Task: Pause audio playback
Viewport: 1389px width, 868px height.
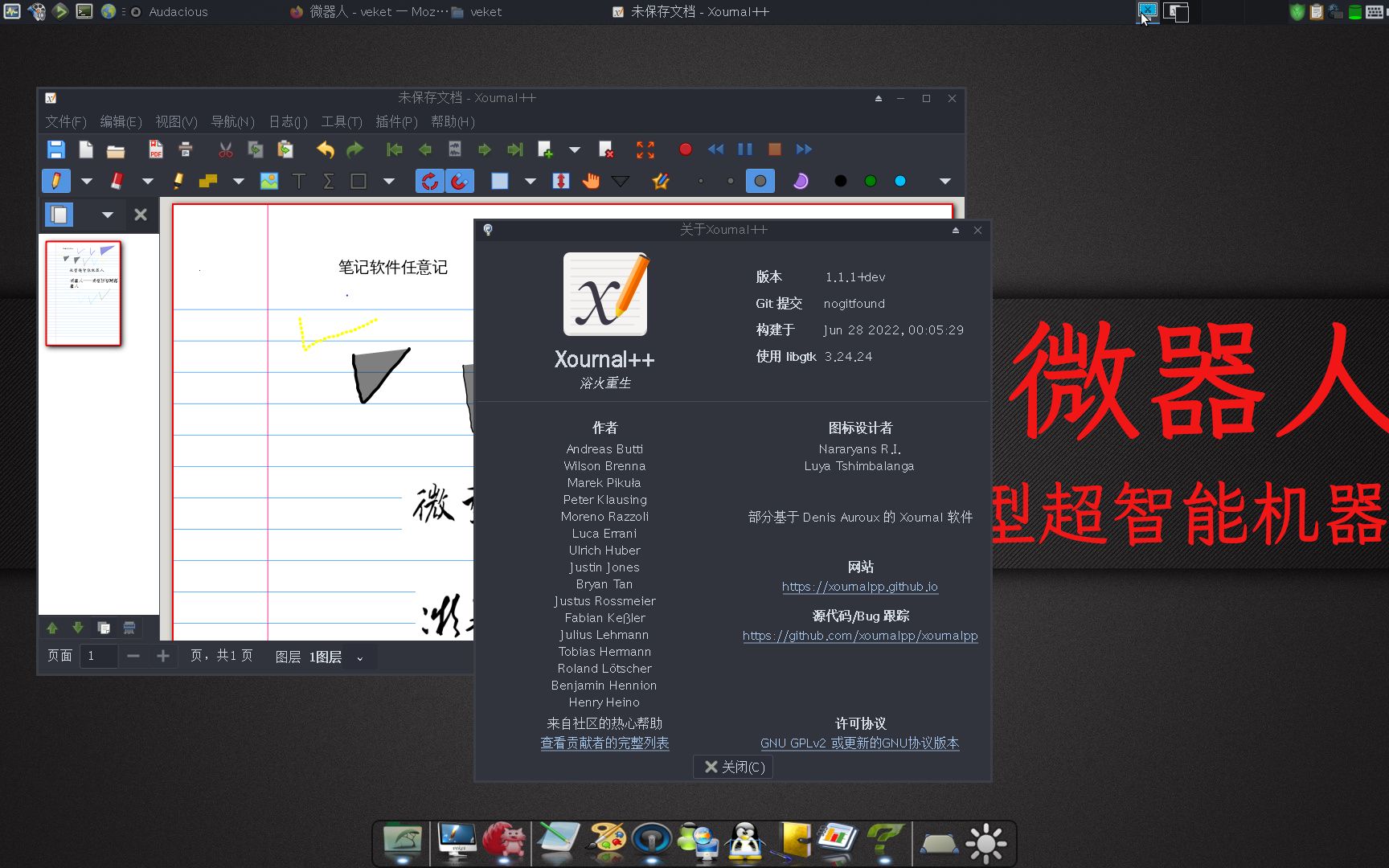Action: coord(745,149)
